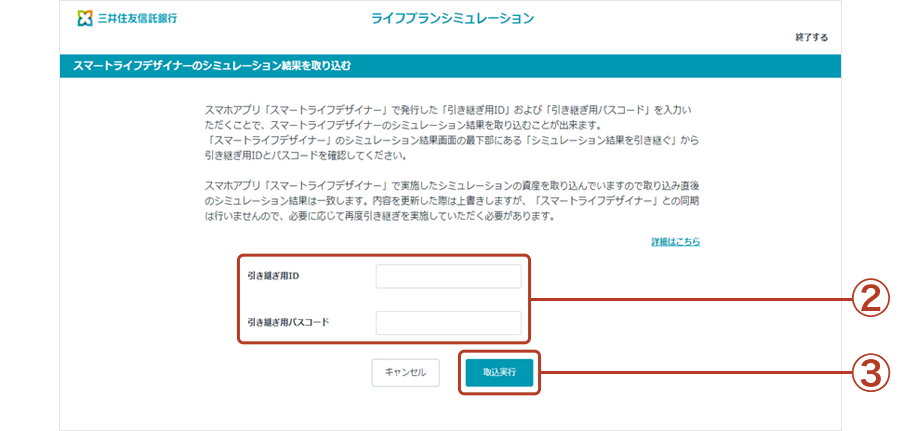Focus the 引き継ぎ用ID input field

[448, 276]
